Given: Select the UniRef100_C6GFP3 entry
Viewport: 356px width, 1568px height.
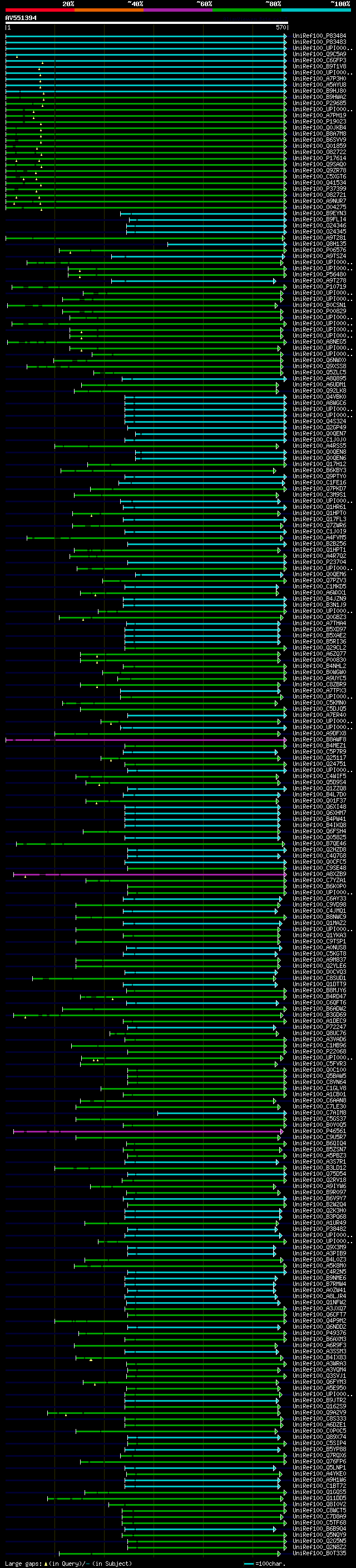Looking at the screenshot, I should coord(319,60).
